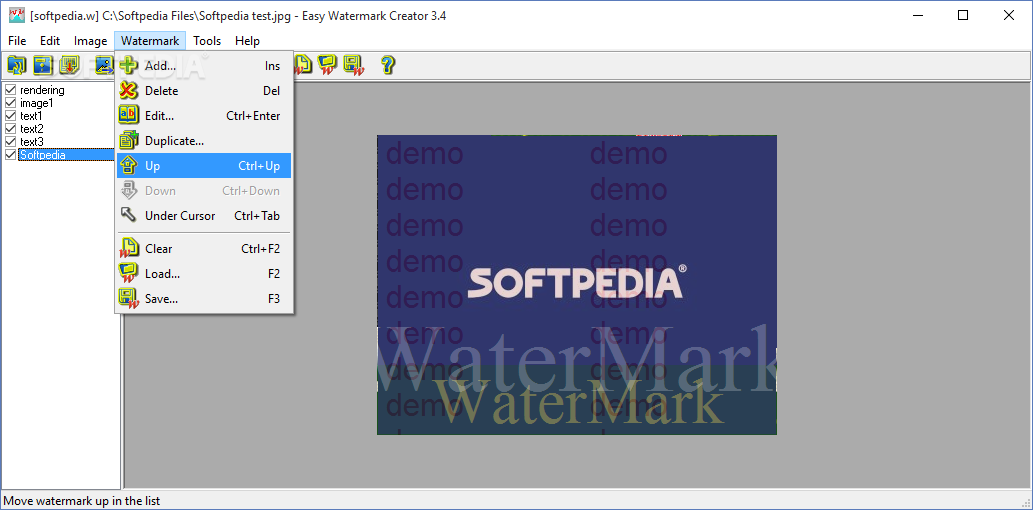Image resolution: width=1033 pixels, height=510 pixels.
Task: Choose Save... F3 in Watermark menu
Action: point(204,299)
